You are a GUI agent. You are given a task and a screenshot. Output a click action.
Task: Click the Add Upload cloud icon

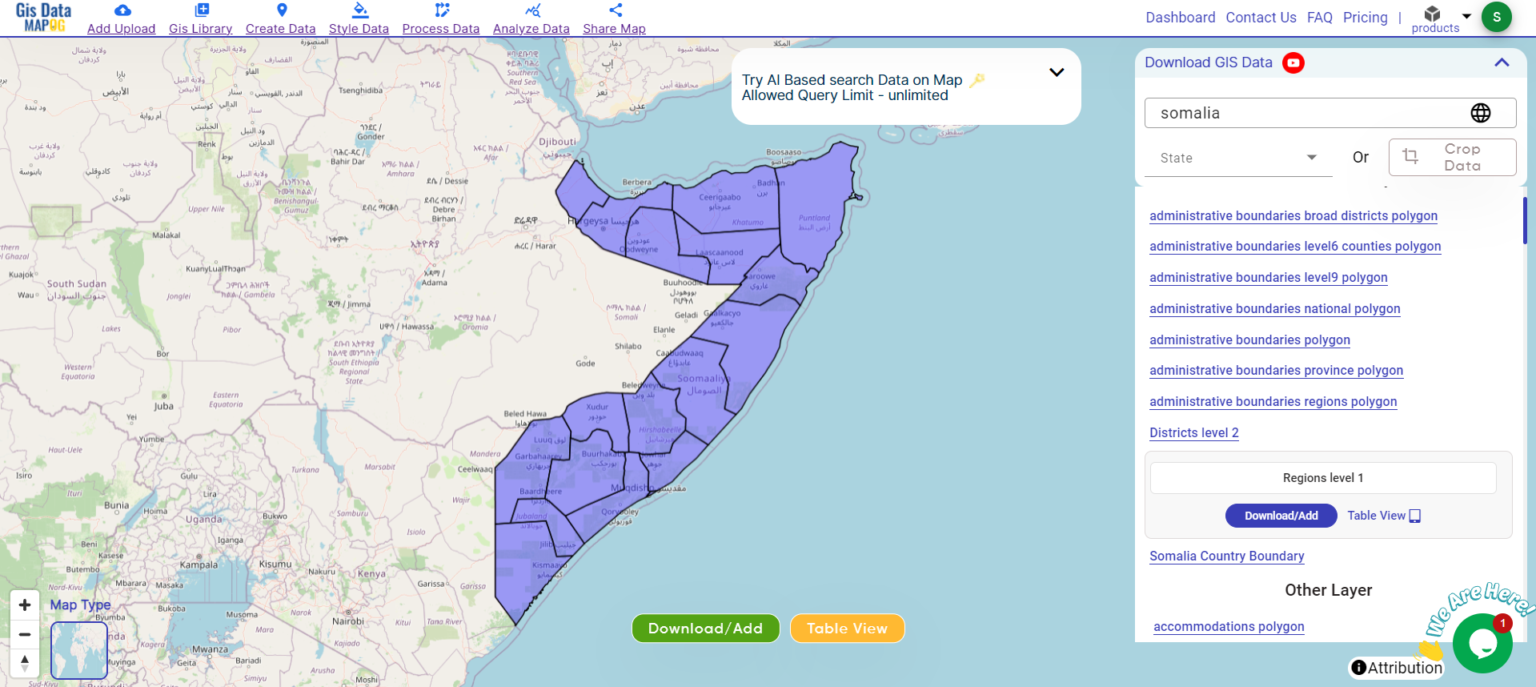121,10
